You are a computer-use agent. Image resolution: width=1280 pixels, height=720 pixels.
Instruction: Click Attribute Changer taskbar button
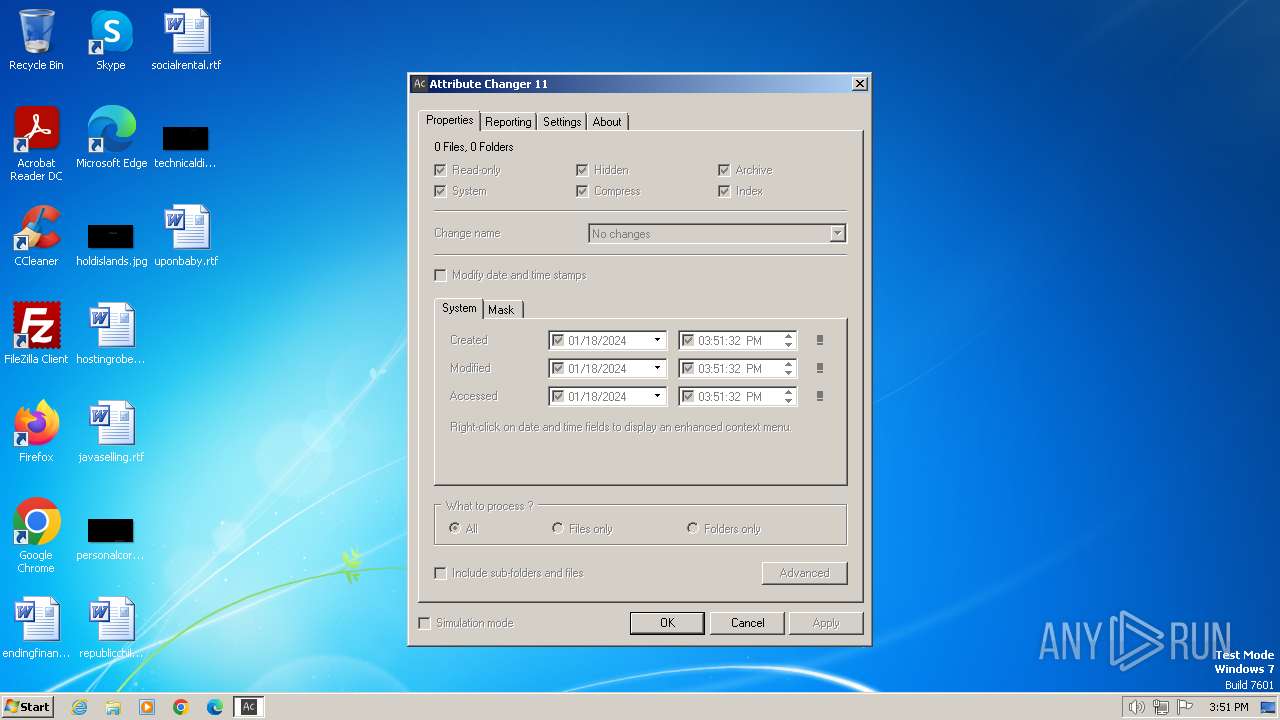click(249, 707)
